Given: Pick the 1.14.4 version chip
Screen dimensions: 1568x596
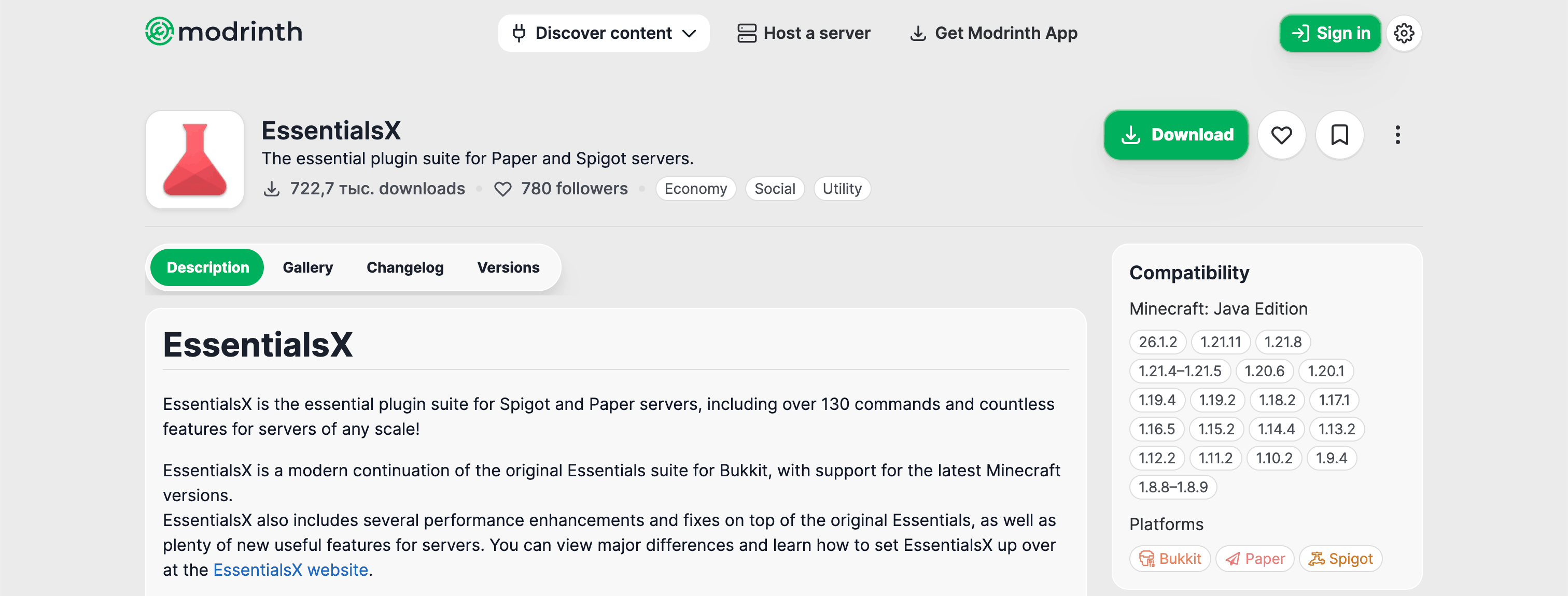Looking at the screenshot, I should click(x=1277, y=429).
